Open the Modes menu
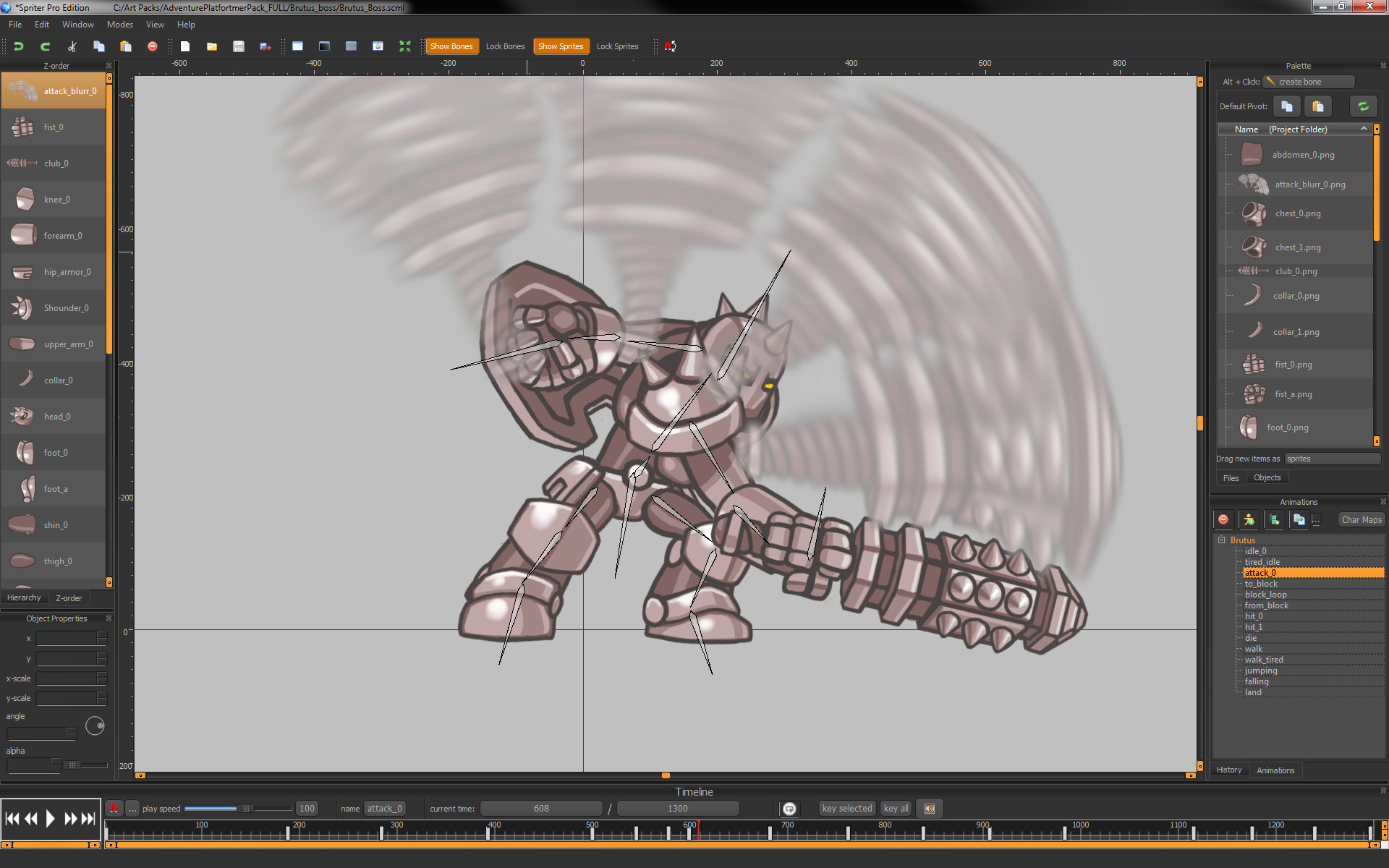The height and width of the screenshot is (868, 1389). pos(119,24)
